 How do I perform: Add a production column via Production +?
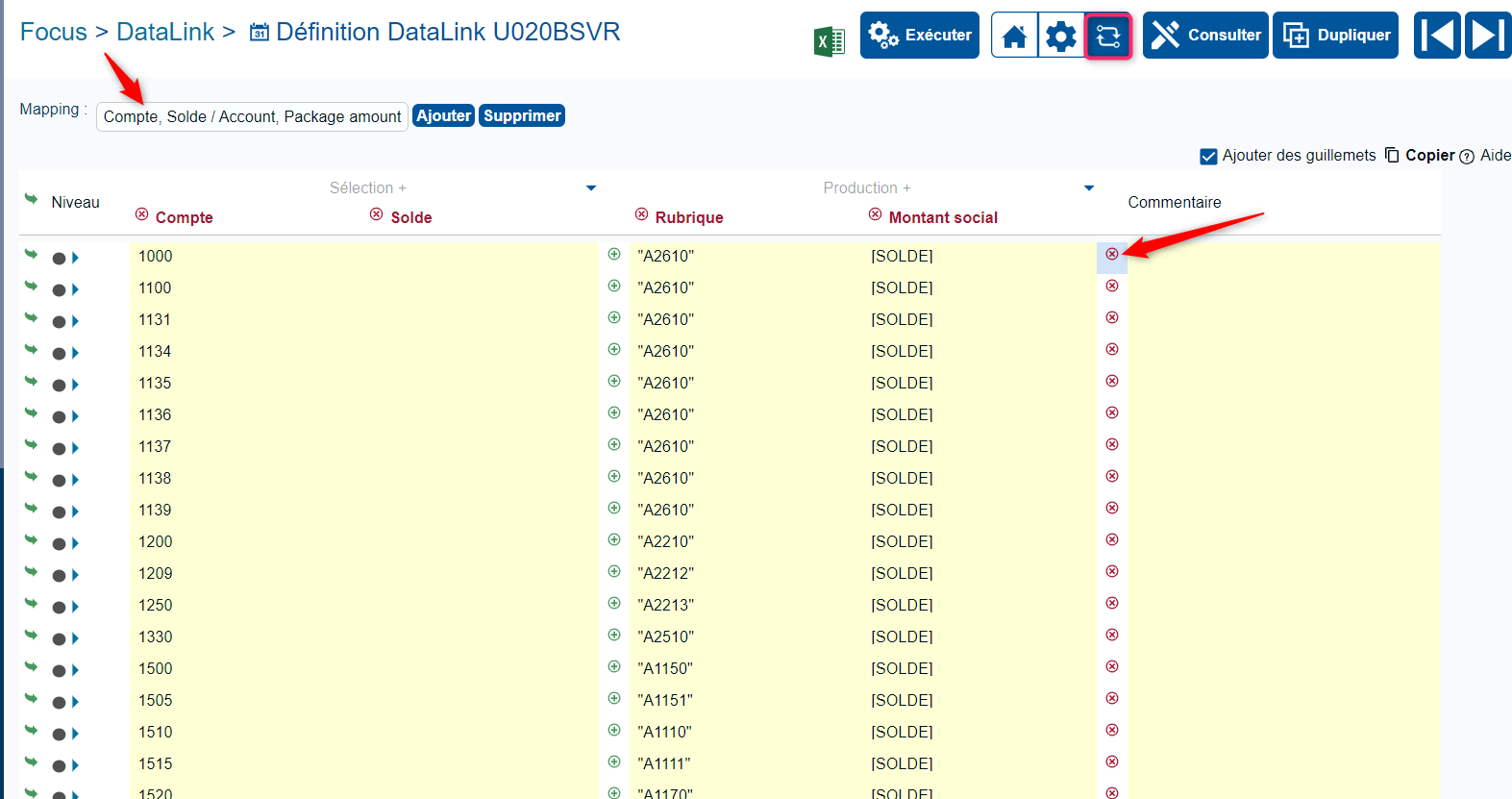tap(867, 187)
